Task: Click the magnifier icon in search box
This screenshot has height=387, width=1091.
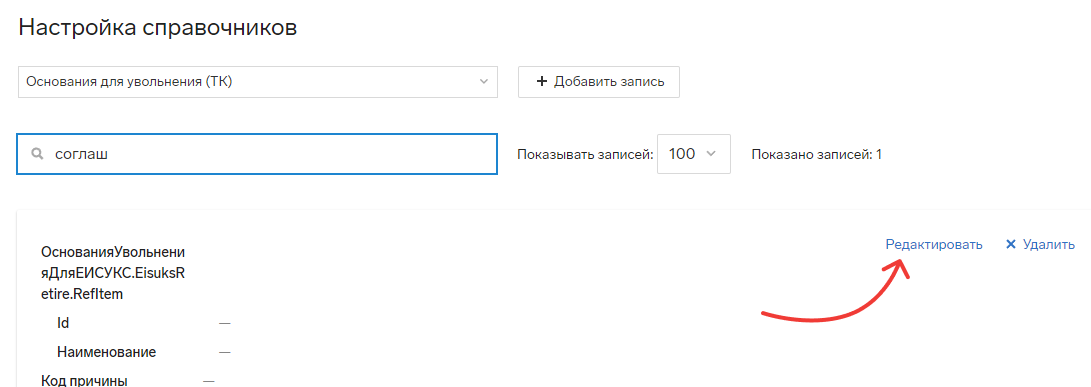Action: pyautogui.click(x=39, y=154)
